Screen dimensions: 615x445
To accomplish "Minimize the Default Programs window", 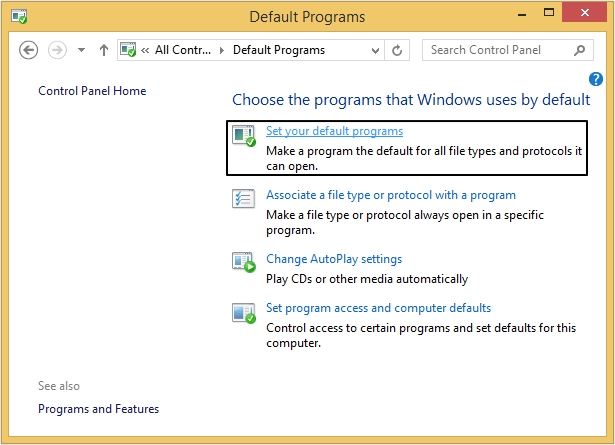I will [x=522, y=13].
